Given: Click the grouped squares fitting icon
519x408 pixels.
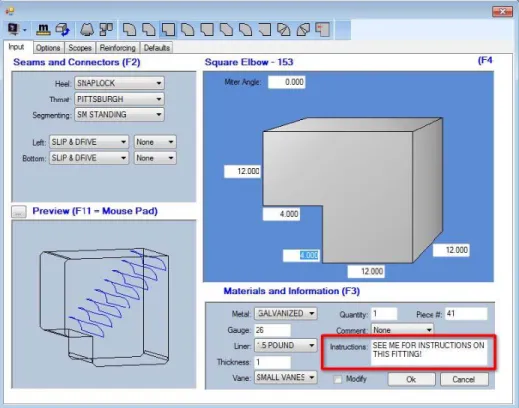Looking at the screenshot, I should 106,29.
